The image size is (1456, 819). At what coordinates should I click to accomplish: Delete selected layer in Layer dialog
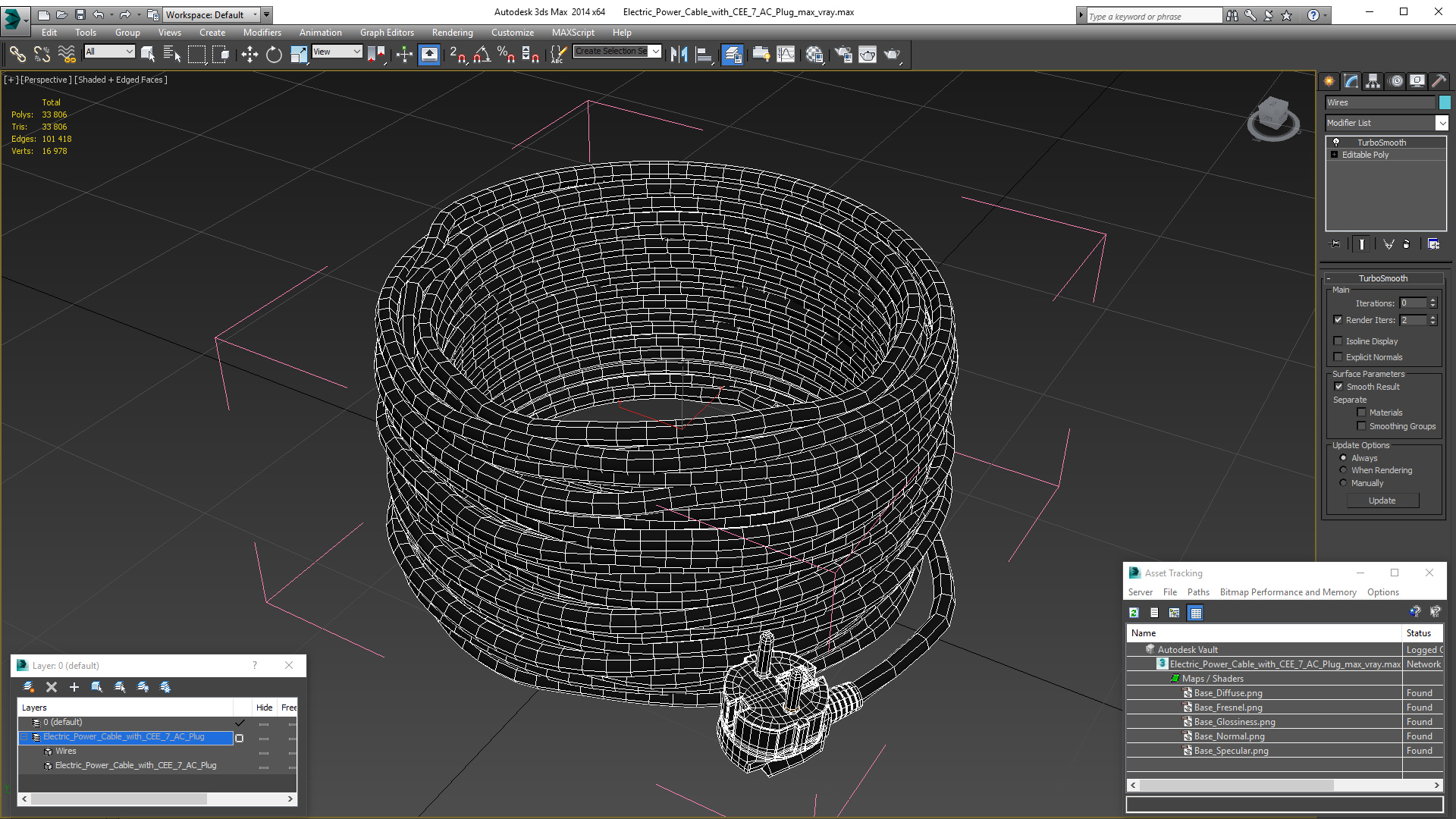52,687
